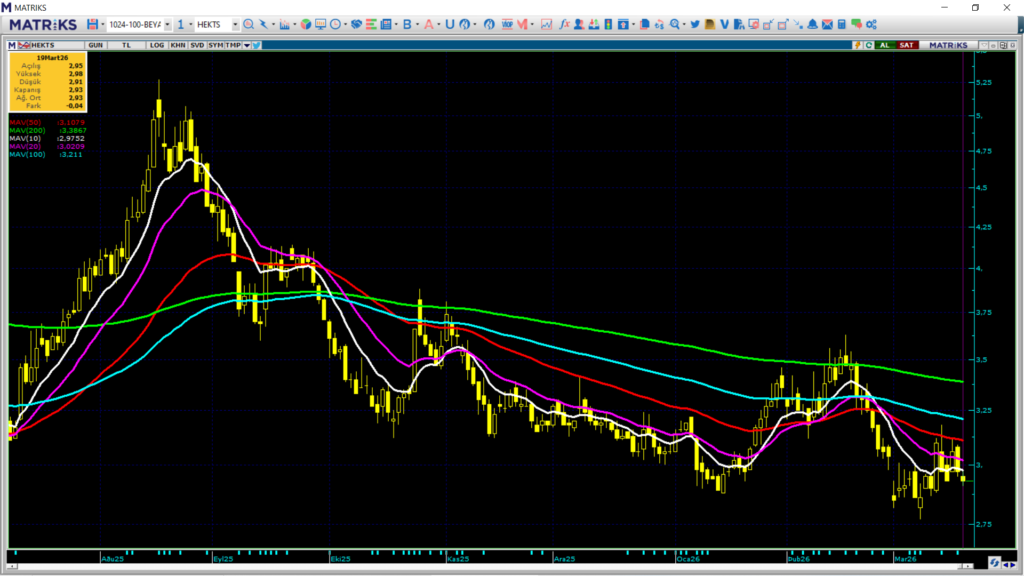Image resolution: width=1024 pixels, height=576 pixels.
Task: Toggle the TL currency option
Action: click(x=126, y=45)
